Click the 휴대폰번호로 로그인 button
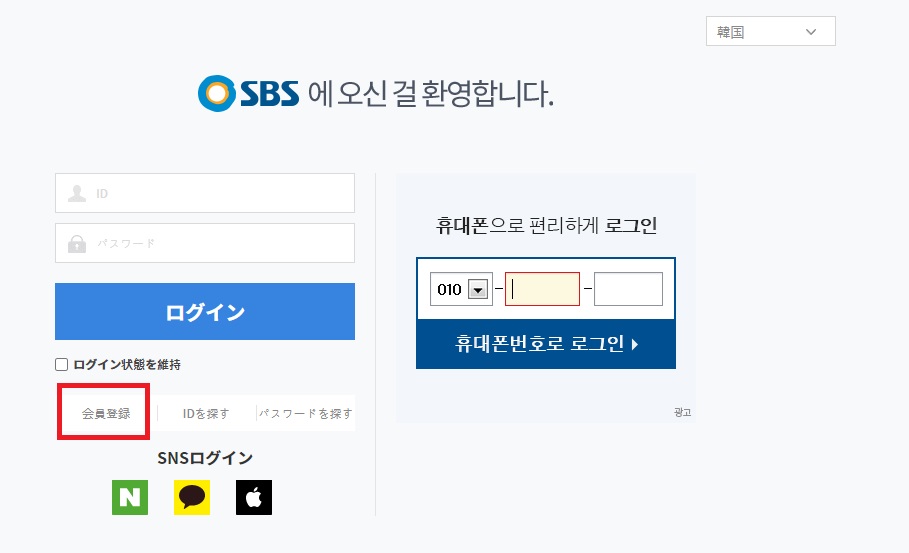The width and height of the screenshot is (909, 553). [546, 344]
